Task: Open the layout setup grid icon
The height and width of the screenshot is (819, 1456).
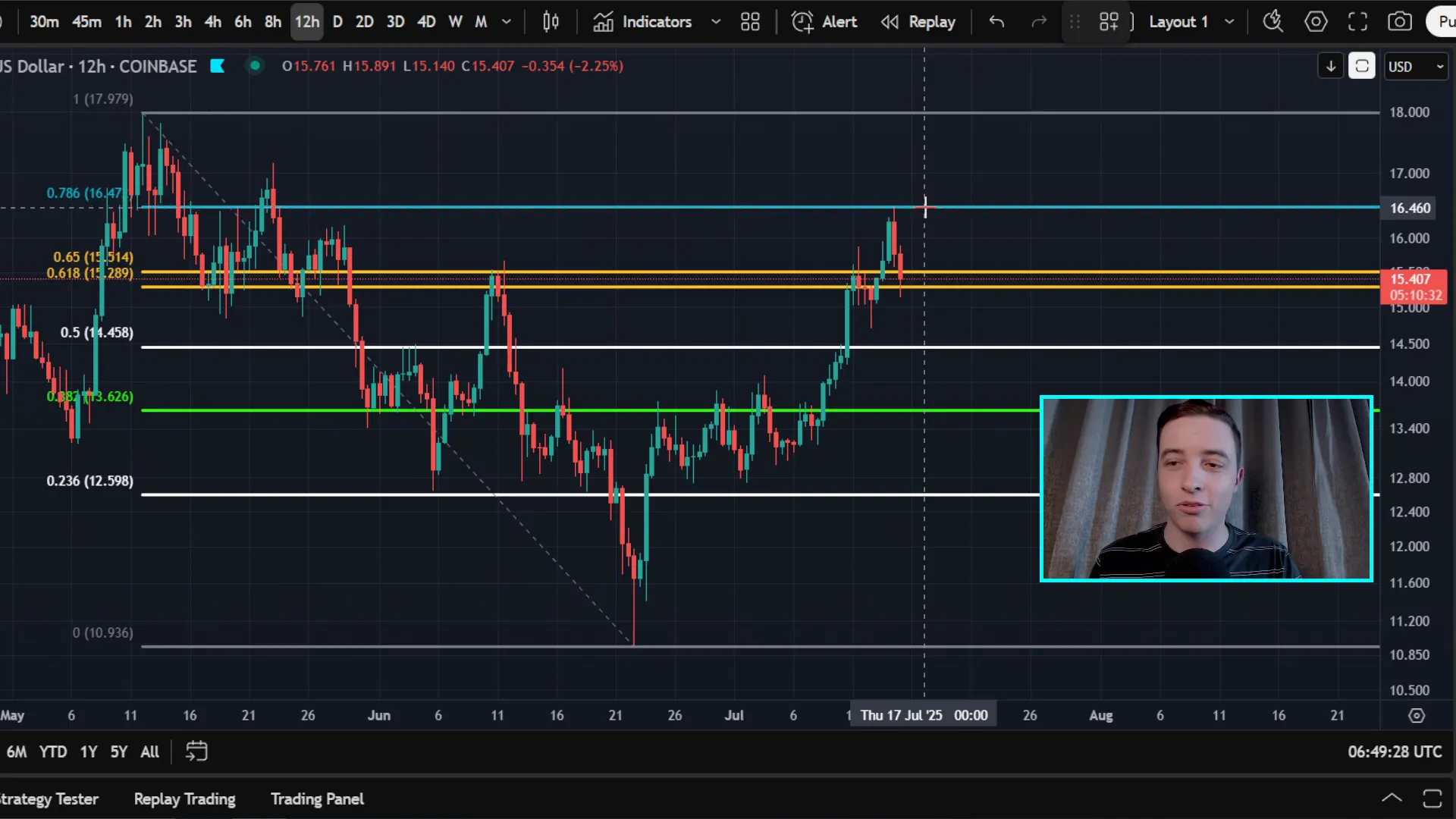Action: [x=1109, y=22]
